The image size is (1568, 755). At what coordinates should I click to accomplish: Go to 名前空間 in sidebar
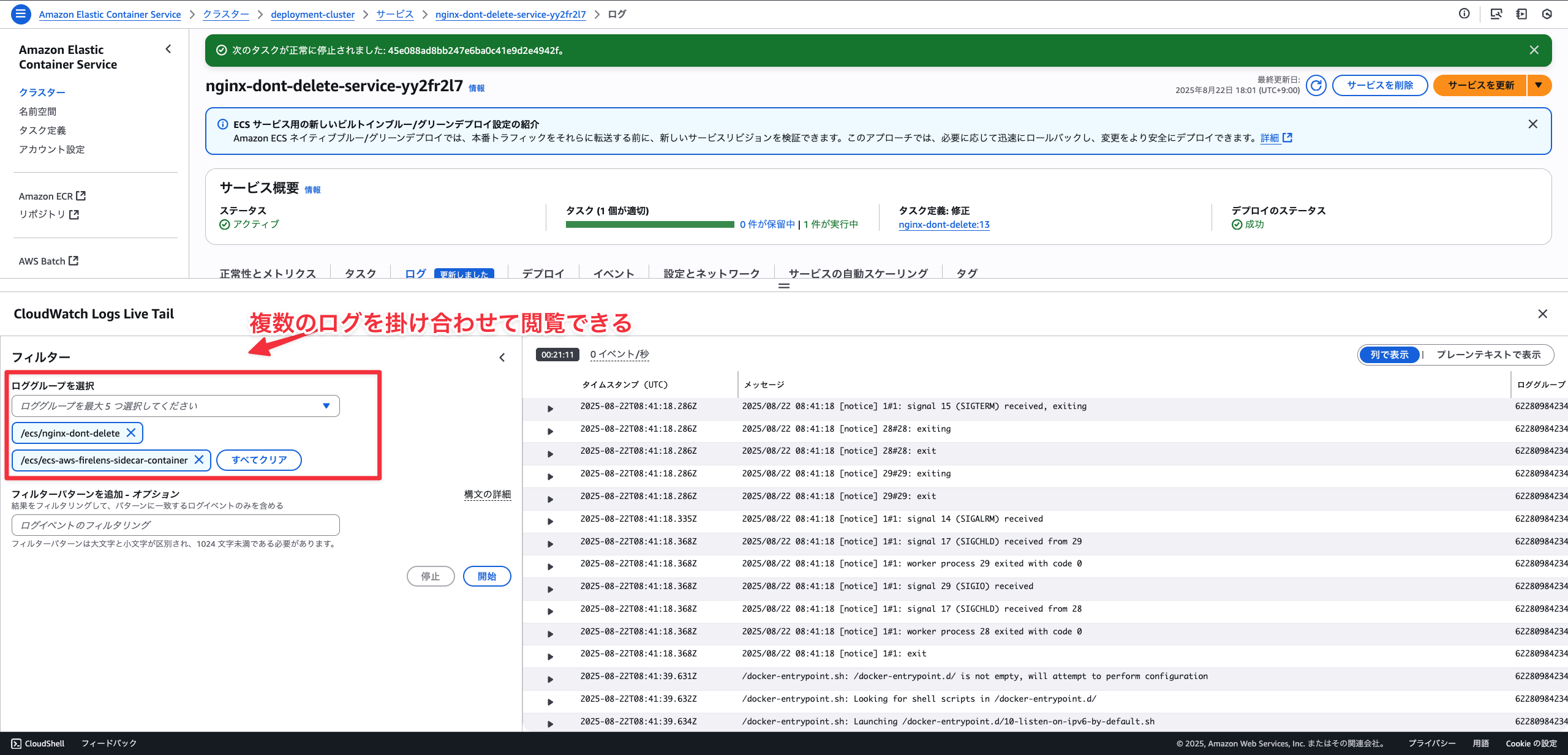(37, 111)
